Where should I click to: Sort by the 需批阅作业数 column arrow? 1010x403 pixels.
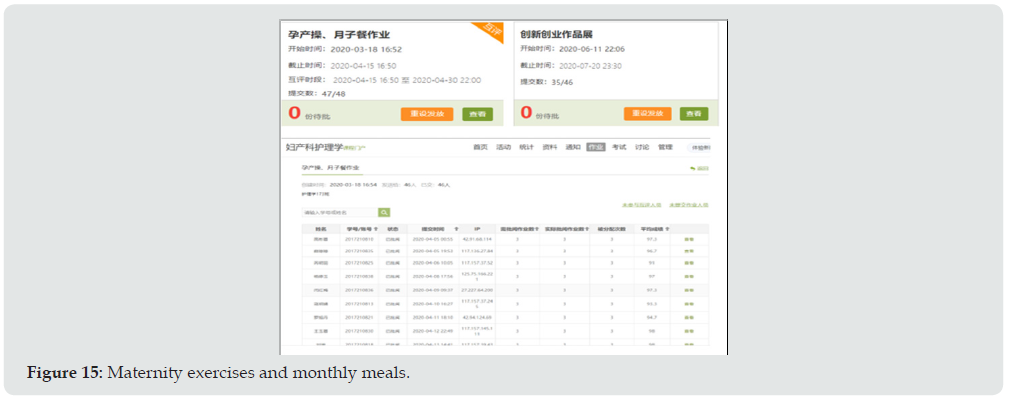pyautogui.click(x=538, y=229)
